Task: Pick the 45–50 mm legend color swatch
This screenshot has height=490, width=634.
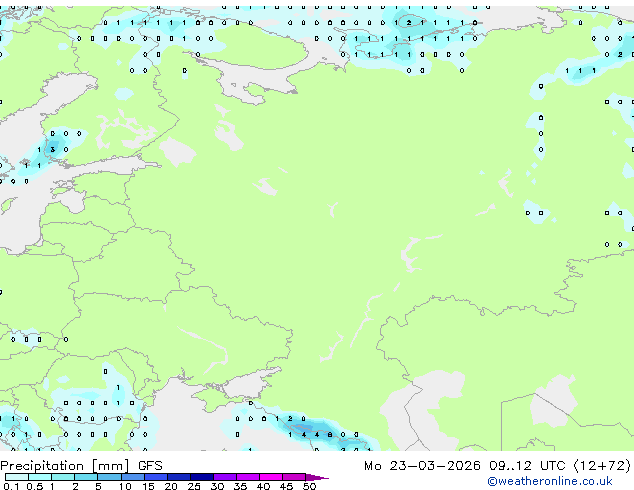Action: [294, 477]
